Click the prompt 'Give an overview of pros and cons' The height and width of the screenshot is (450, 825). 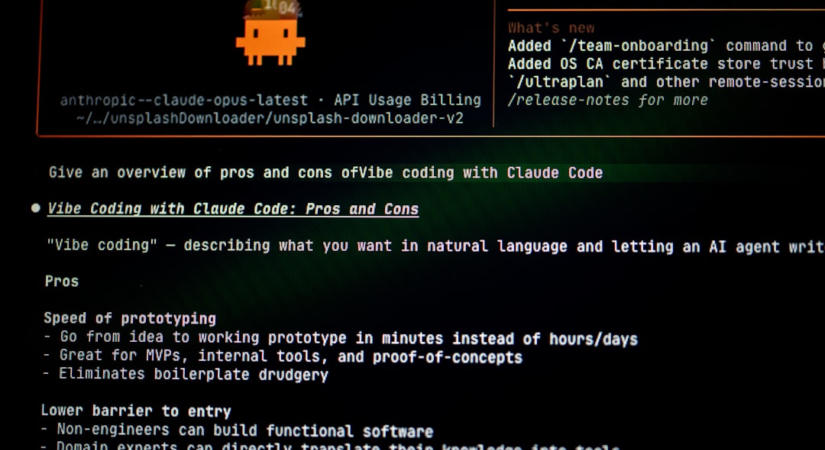tap(326, 173)
